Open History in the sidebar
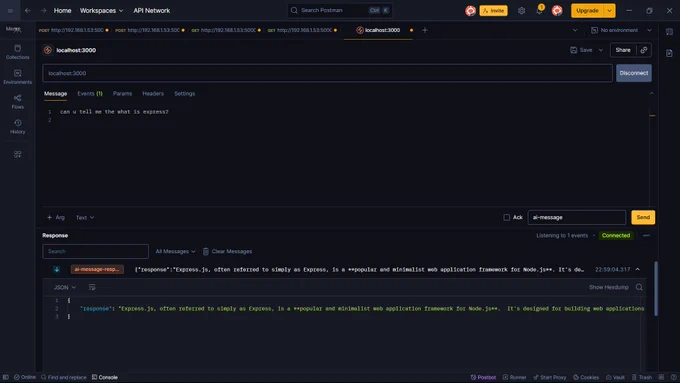 coord(17,126)
